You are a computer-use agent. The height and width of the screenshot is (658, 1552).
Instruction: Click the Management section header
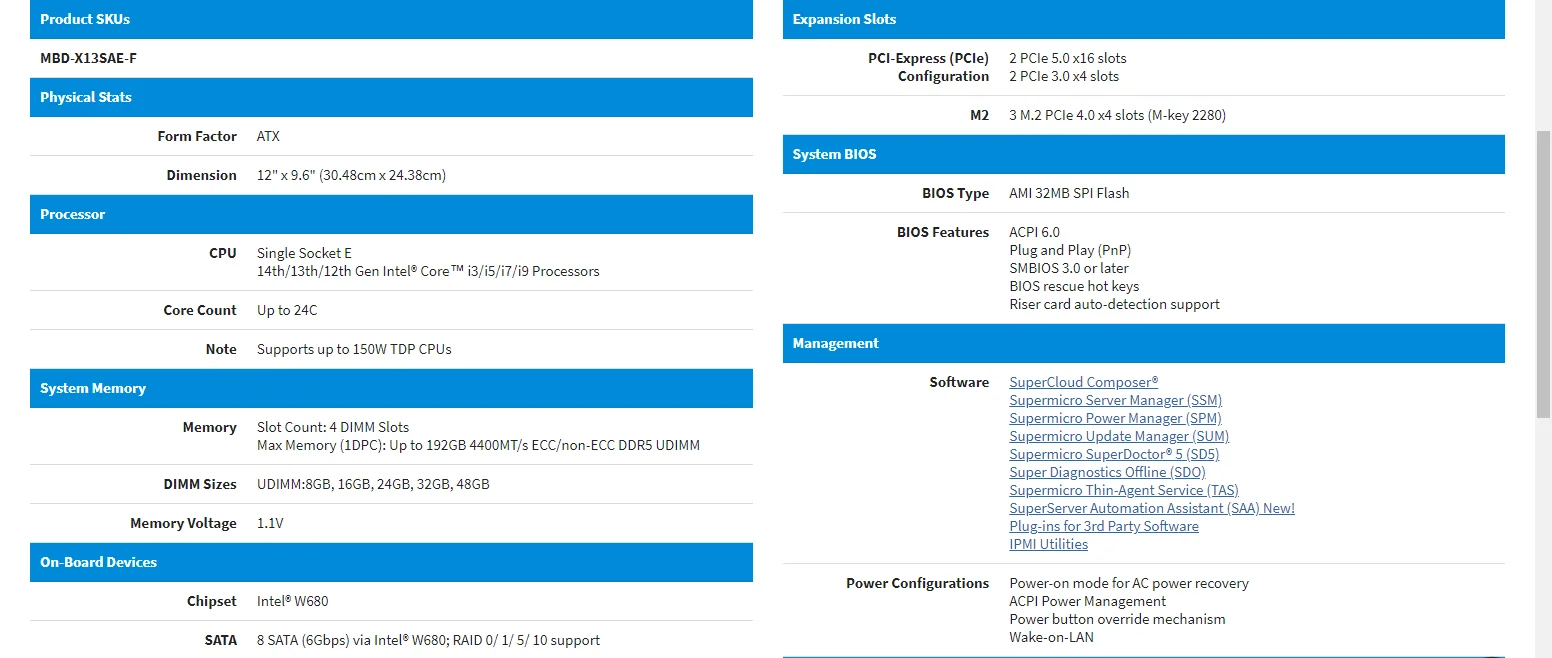tap(1143, 343)
